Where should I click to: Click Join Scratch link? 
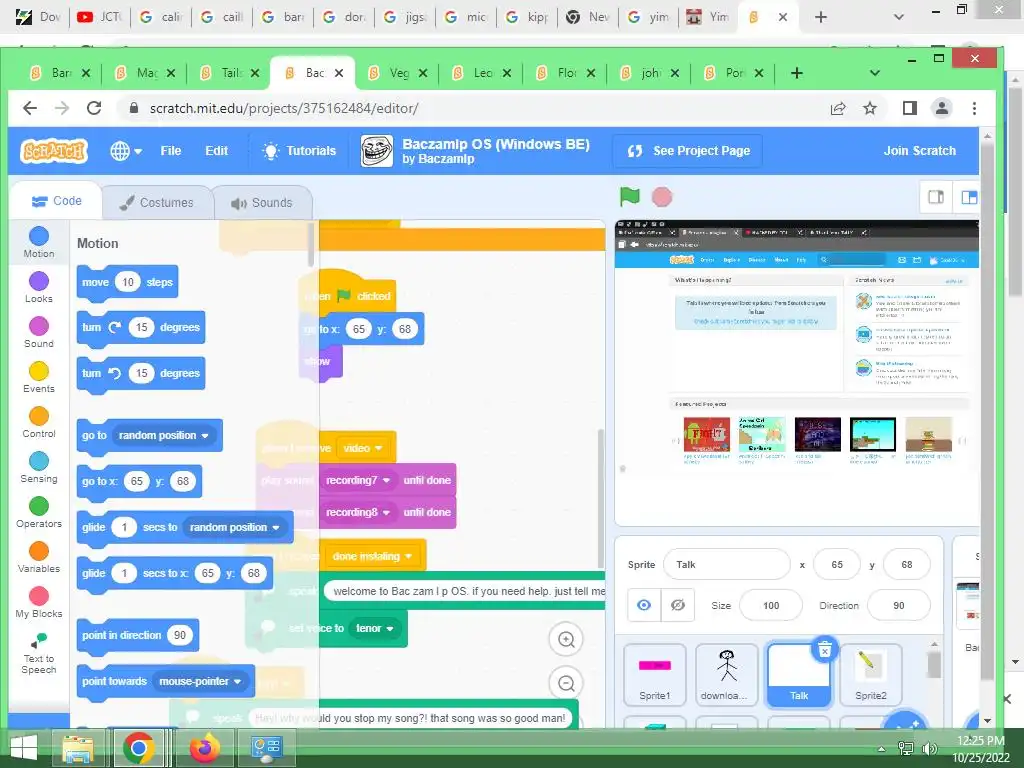(x=919, y=151)
